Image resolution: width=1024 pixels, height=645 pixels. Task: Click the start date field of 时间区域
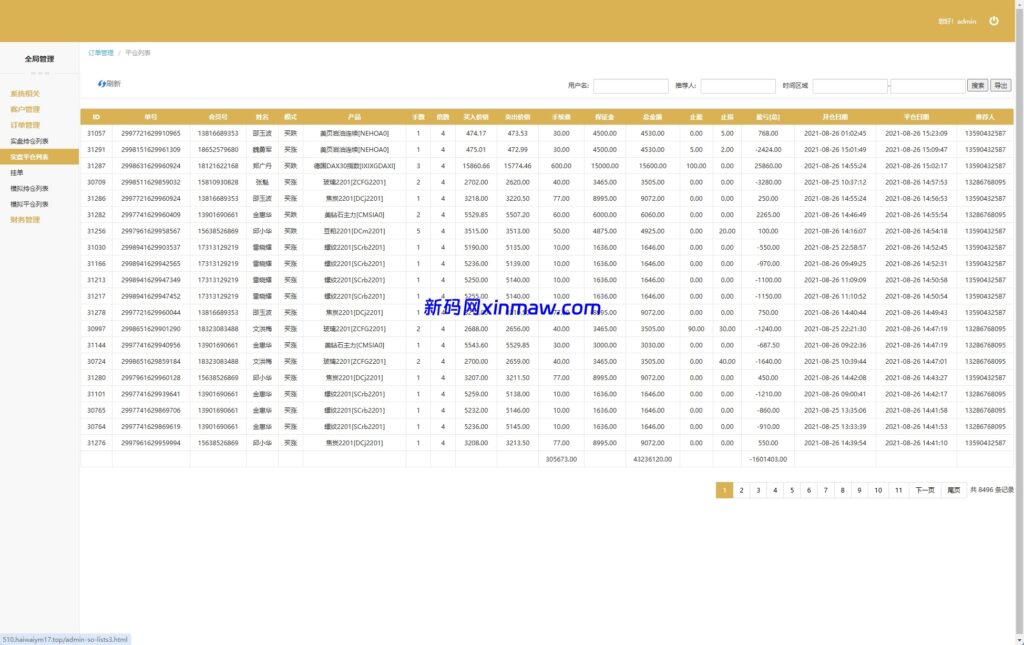click(x=849, y=86)
